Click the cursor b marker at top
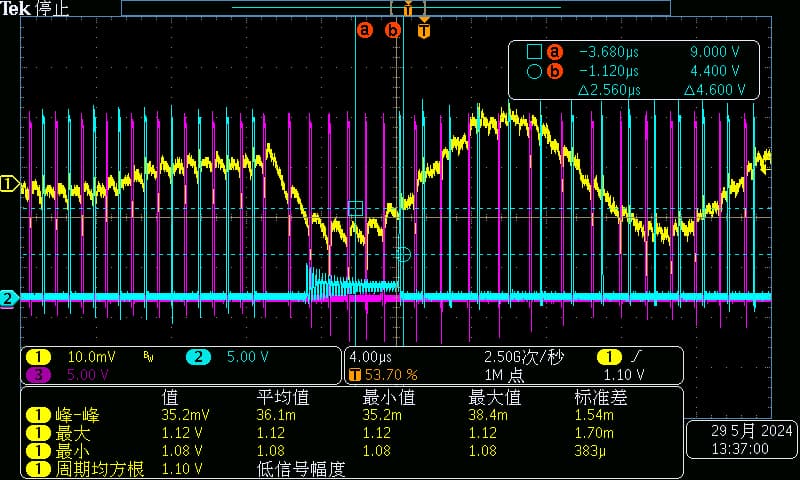Image resolution: width=800 pixels, height=480 pixels. (x=393, y=31)
